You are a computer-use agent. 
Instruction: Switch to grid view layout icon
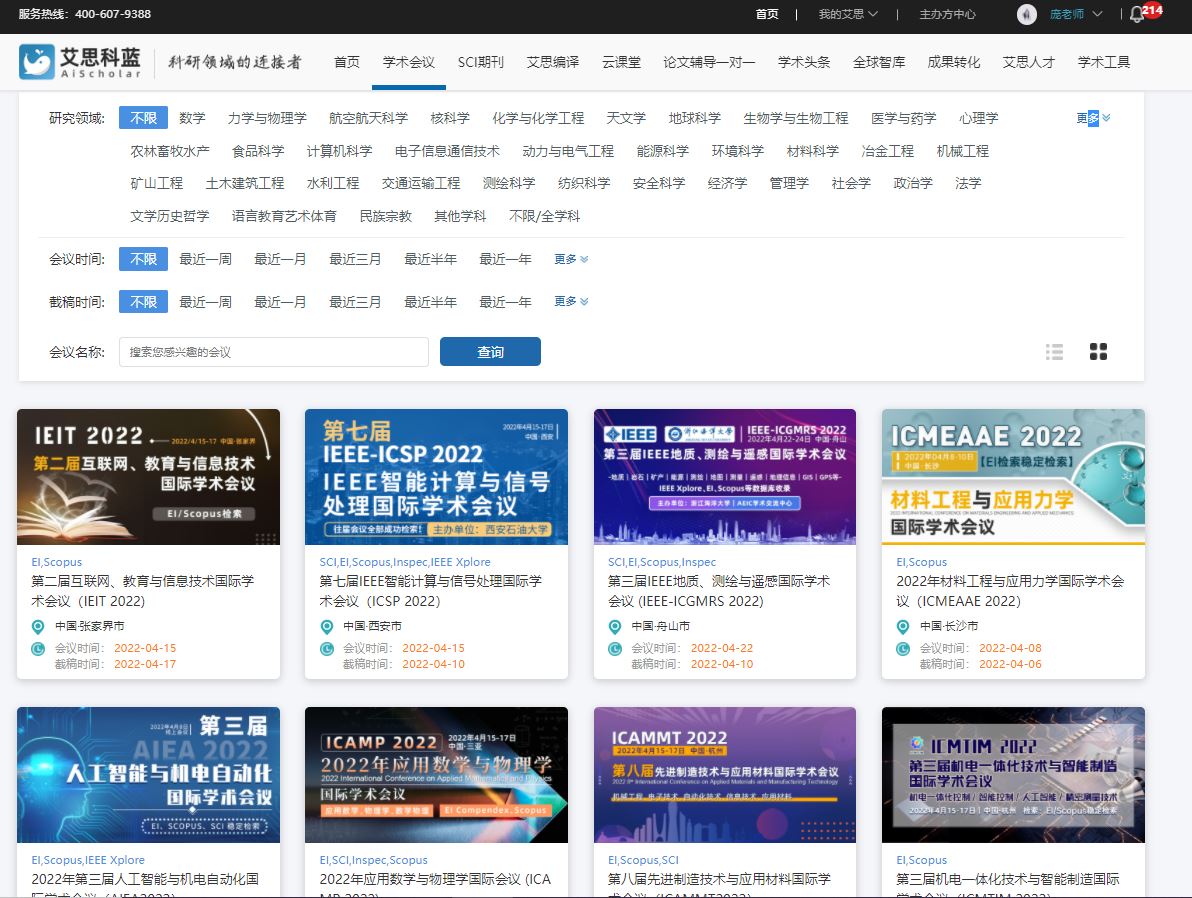(1098, 351)
